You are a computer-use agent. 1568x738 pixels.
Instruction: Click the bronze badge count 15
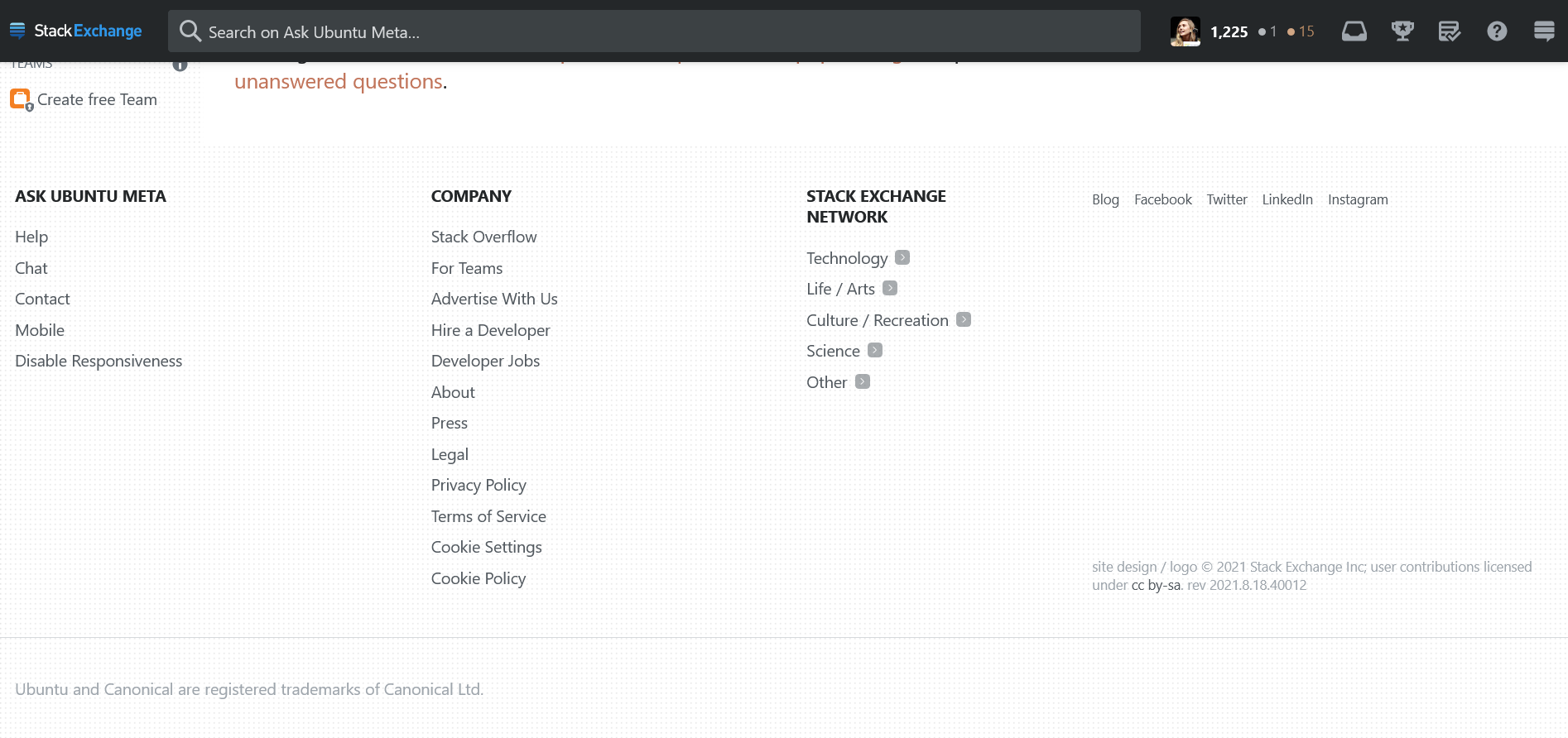click(1301, 31)
